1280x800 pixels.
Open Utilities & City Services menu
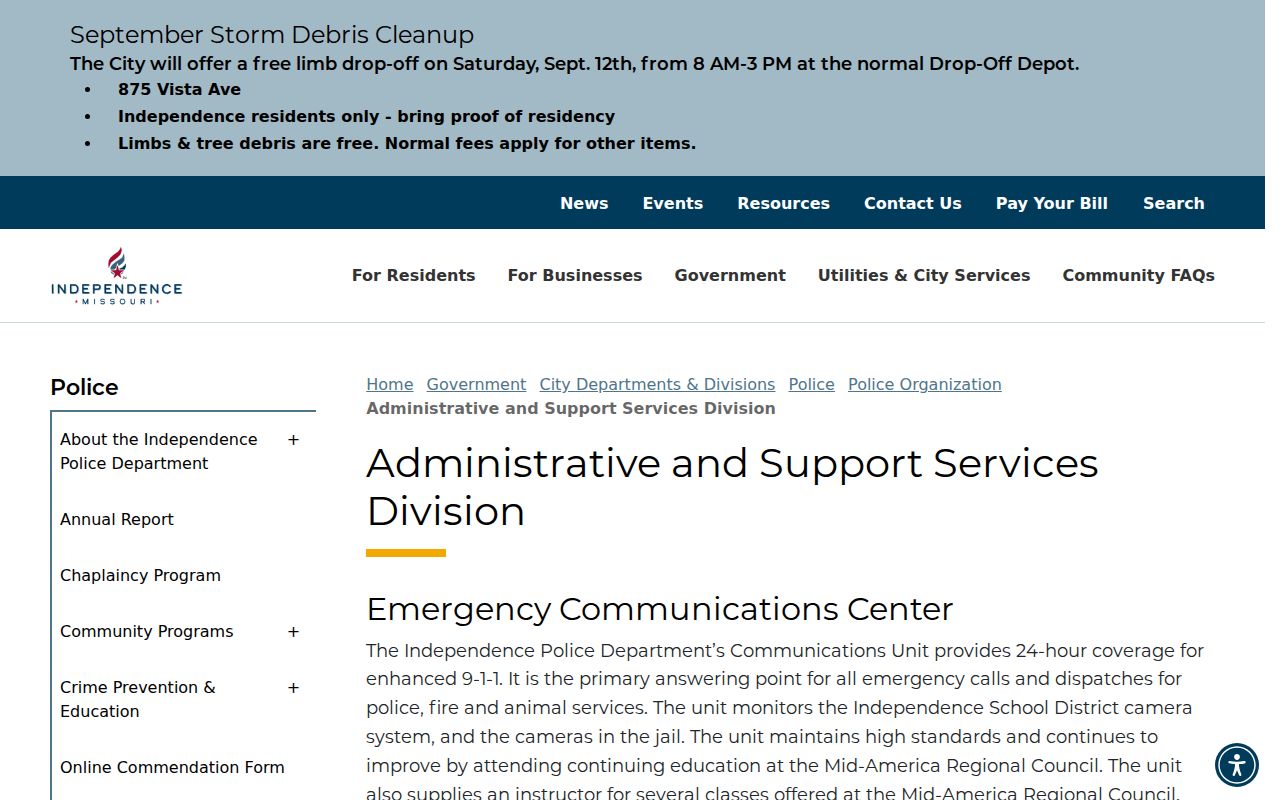[924, 275]
